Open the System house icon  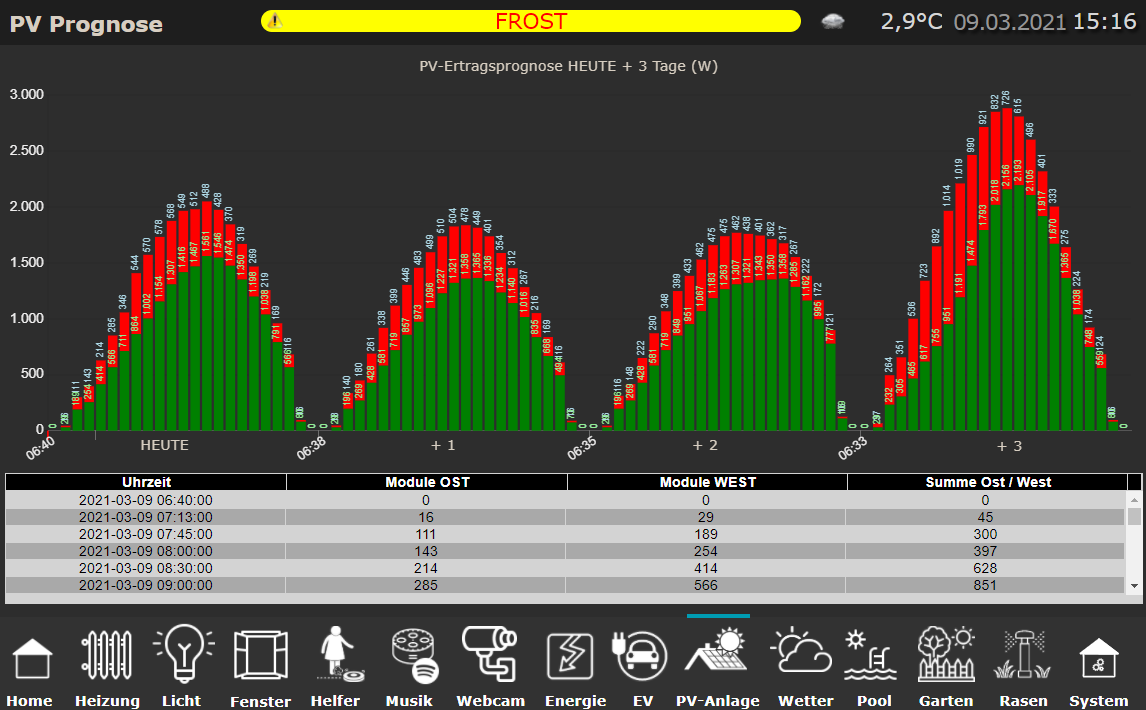click(x=1098, y=657)
